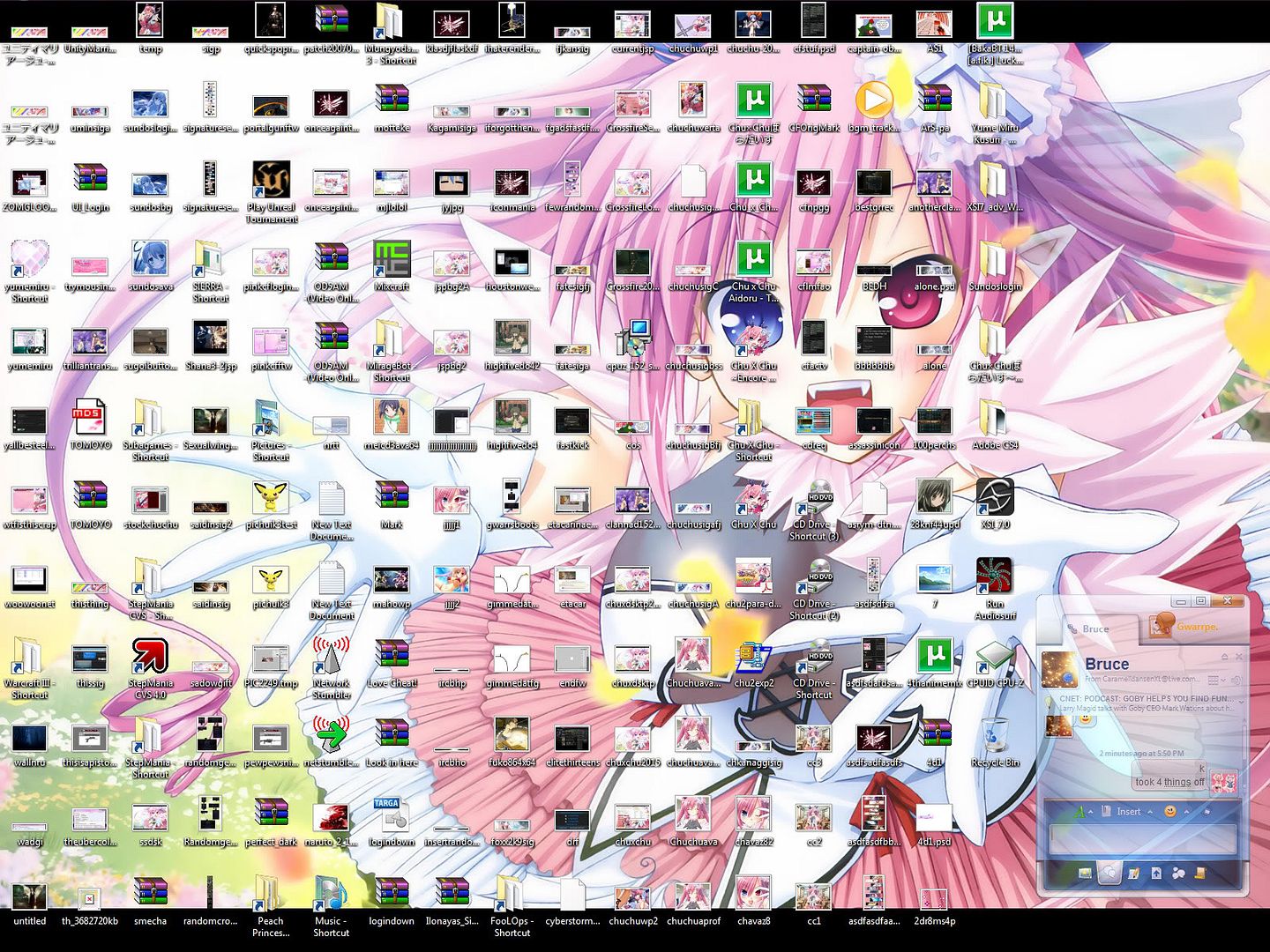1270x952 pixels.
Task: Open the Recycle Bin
Action: (x=995, y=735)
